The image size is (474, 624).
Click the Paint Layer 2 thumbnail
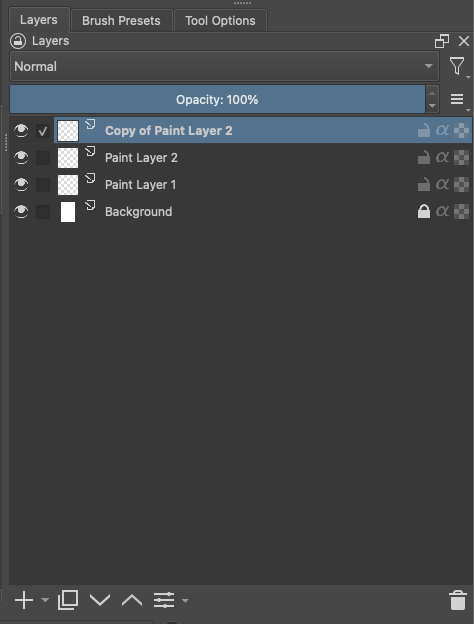[x=68, y=158]
